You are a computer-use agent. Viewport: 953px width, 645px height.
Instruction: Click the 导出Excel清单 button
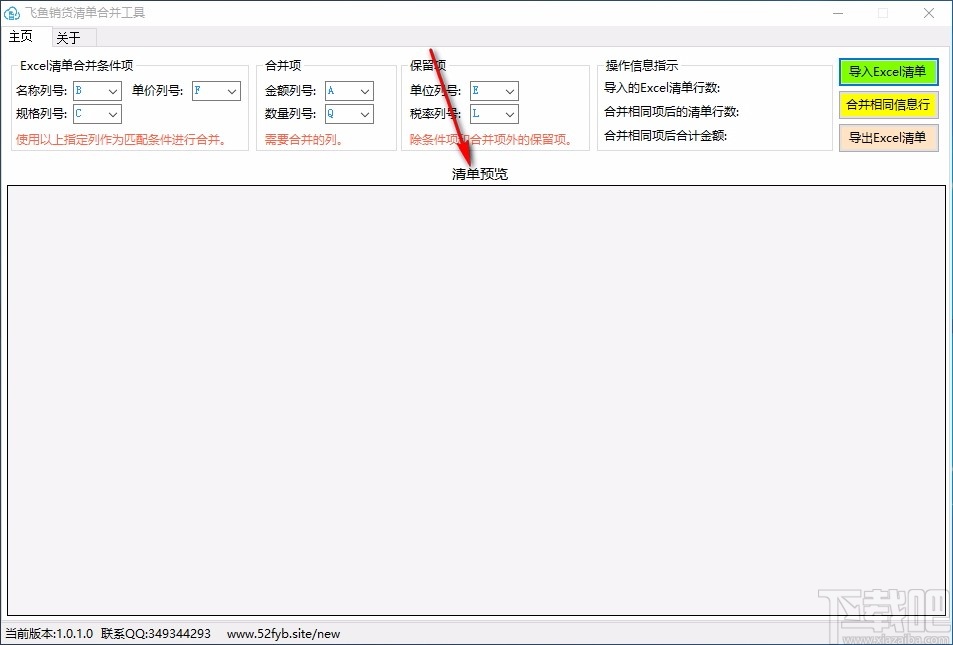point(888,137)
